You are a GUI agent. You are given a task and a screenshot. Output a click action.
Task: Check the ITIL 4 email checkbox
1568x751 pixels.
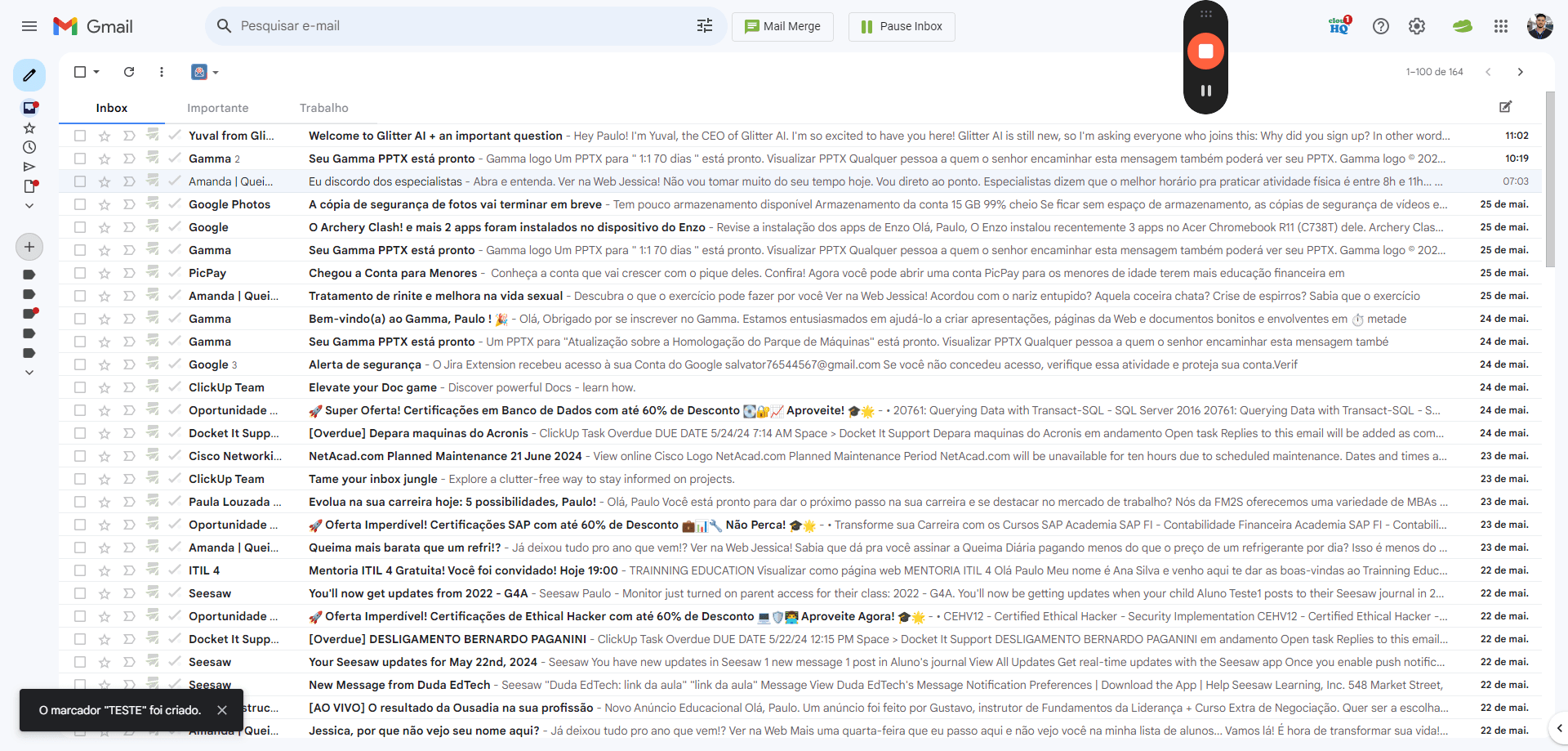click(x=80, y=570)
